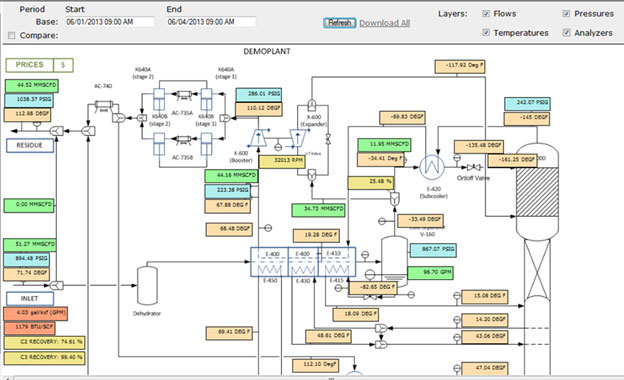Click the 44.52 MMSCFD residue flow tag
Screen dimensions: 624x380
pyautogui.click(x=32, y=86)
